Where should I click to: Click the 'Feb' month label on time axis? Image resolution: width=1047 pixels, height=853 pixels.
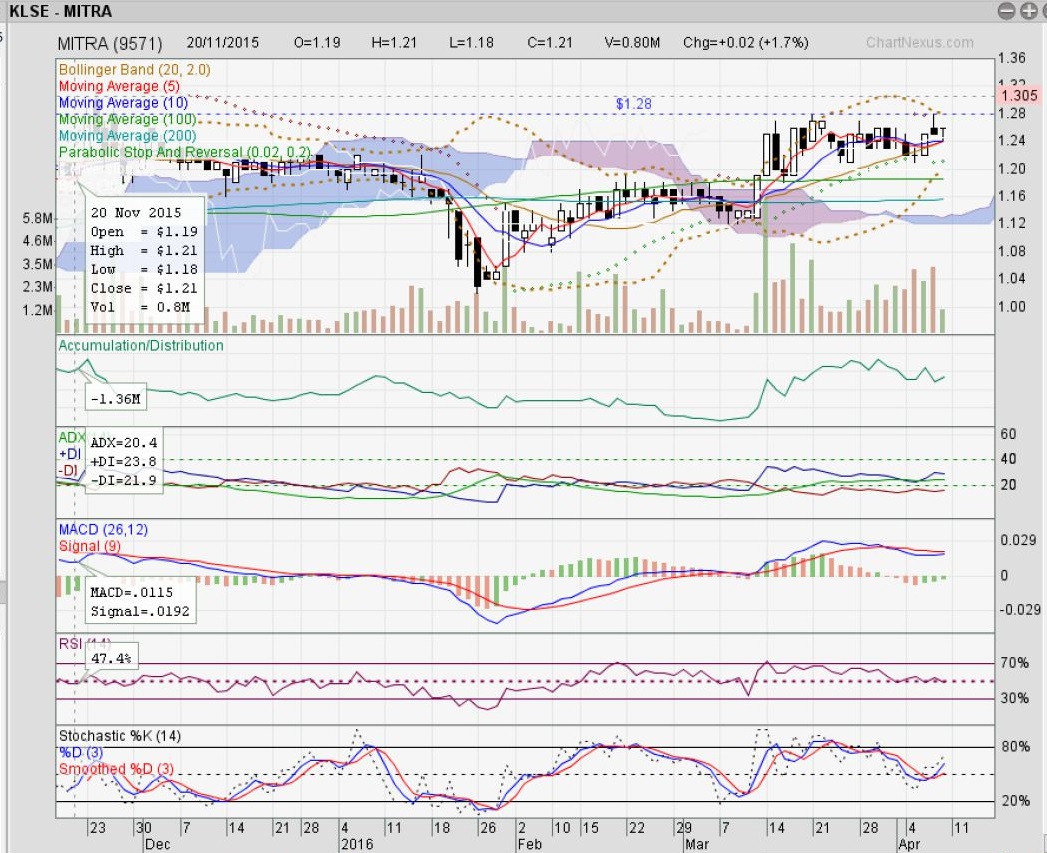(x=530, y=844)
